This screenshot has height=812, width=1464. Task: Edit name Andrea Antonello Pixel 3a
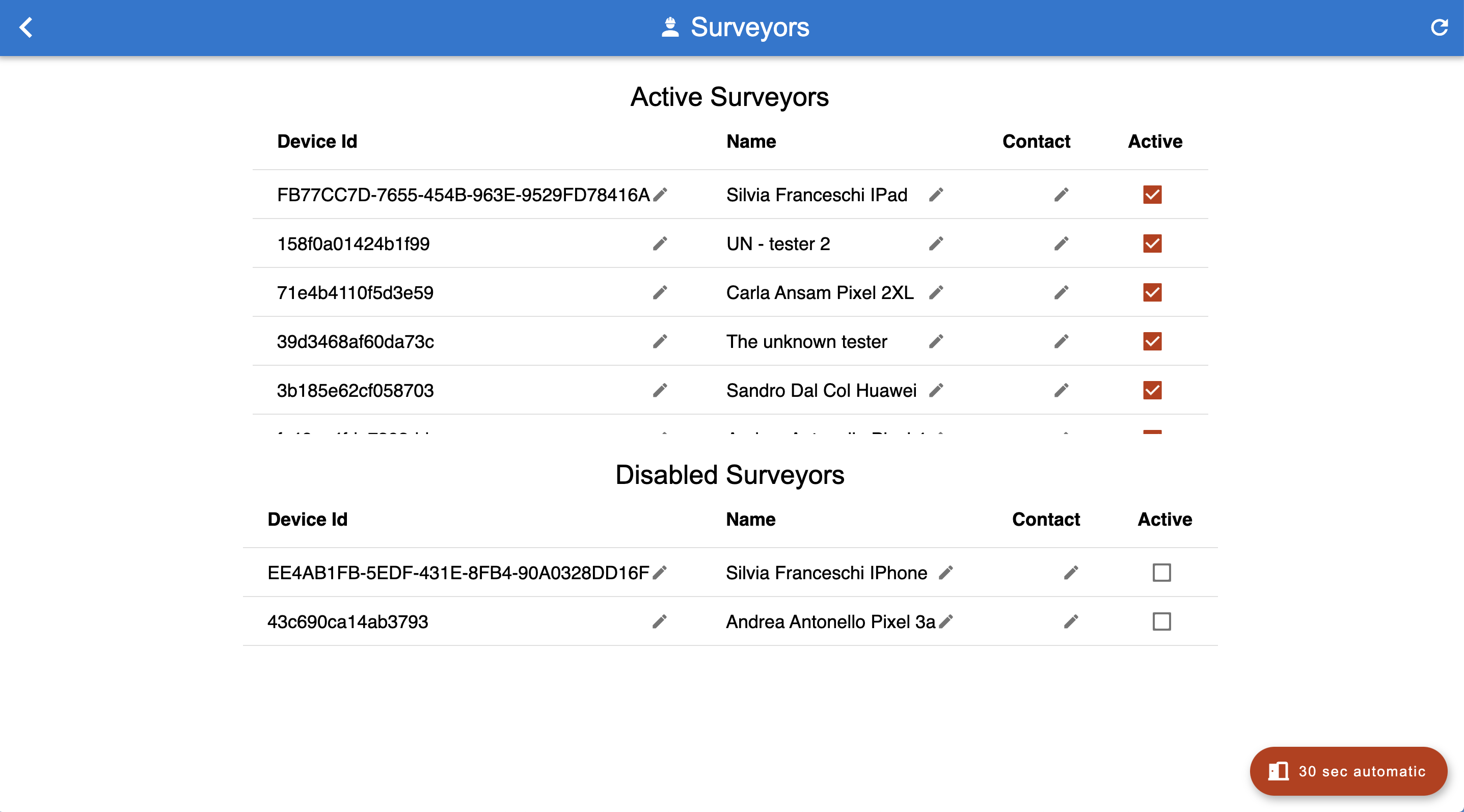(x=945, y=621)
